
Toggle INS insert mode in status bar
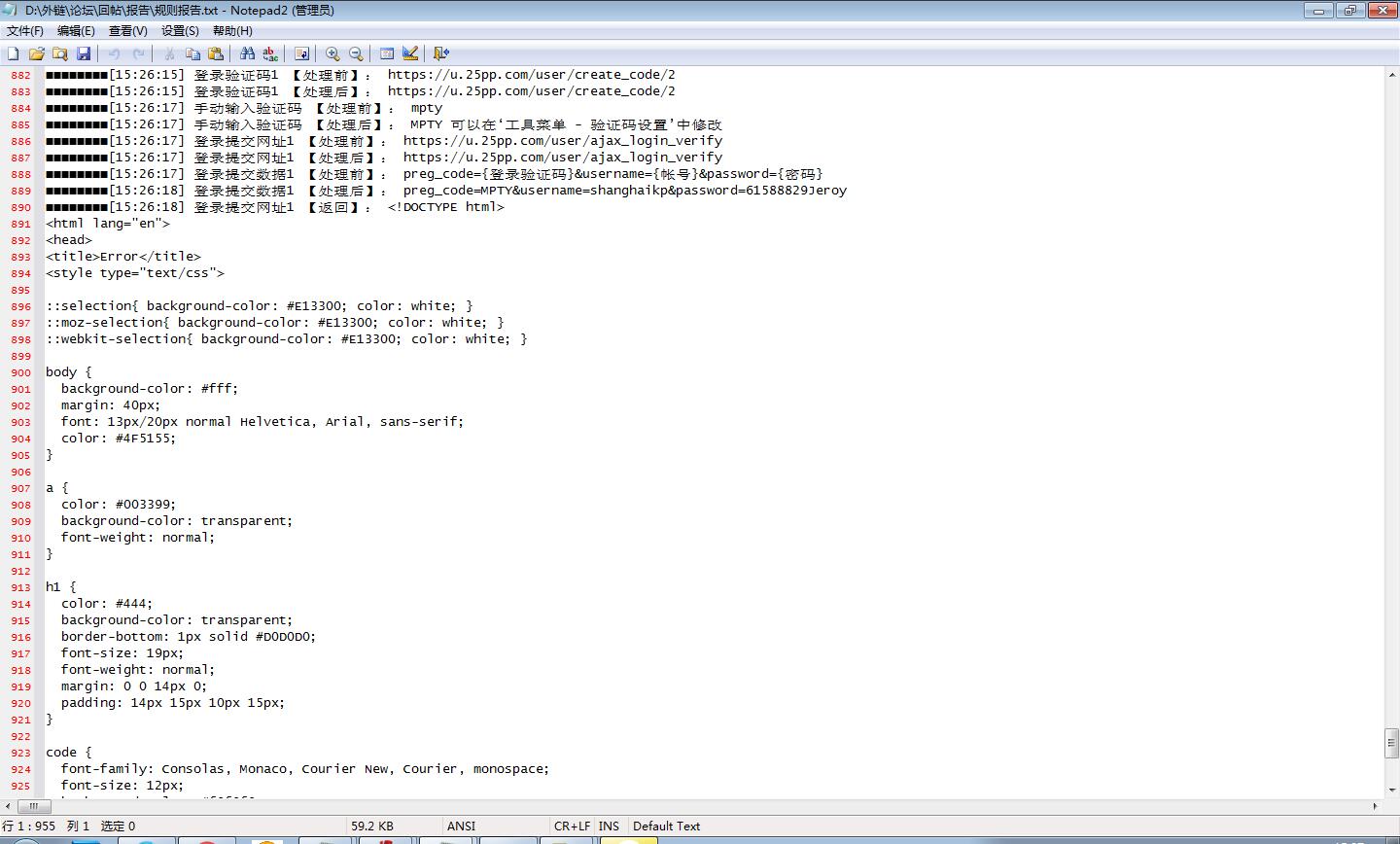(x=609, y=826)
